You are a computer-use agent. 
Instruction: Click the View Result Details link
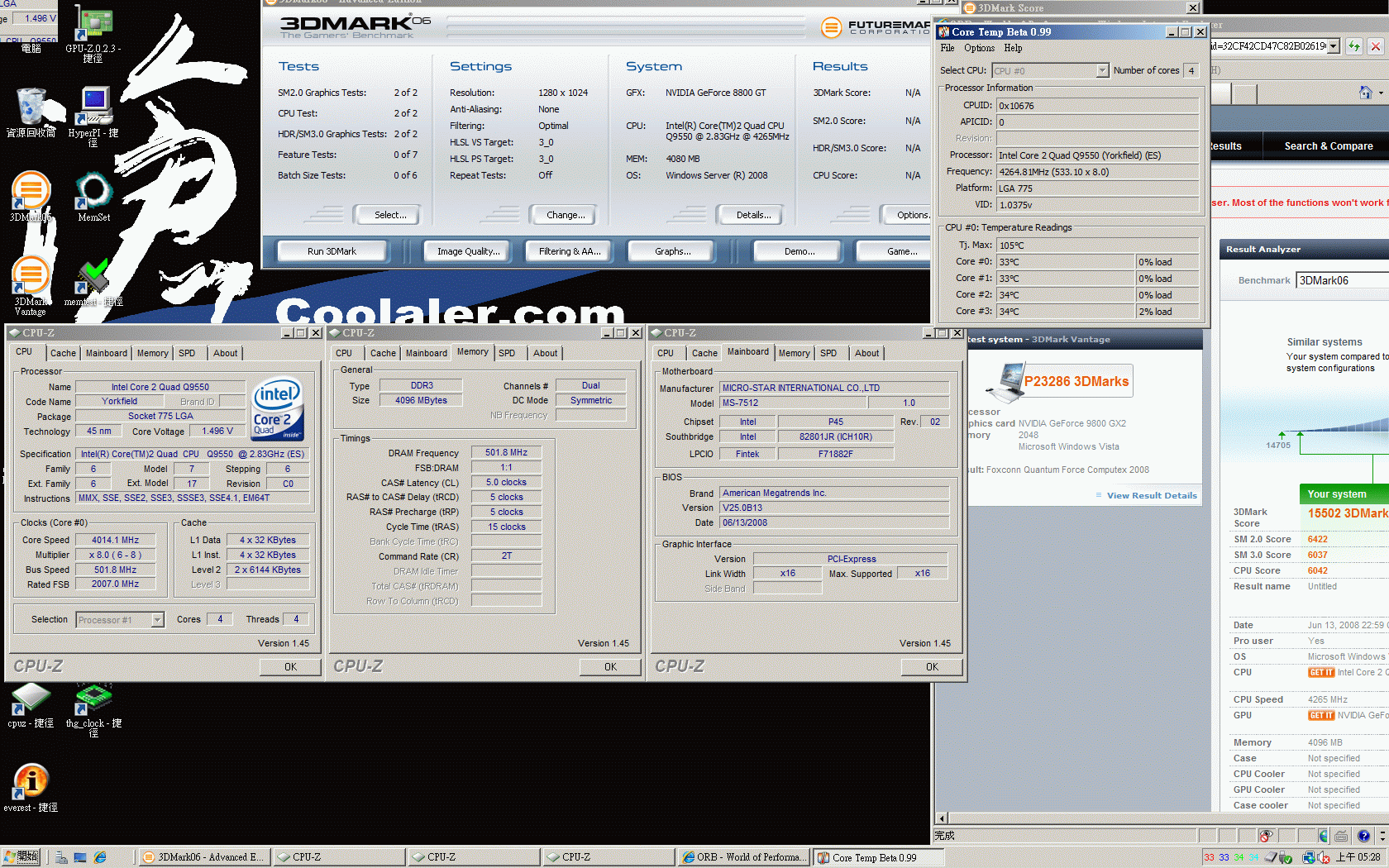pyautogui.click(x=1152, y=496)
